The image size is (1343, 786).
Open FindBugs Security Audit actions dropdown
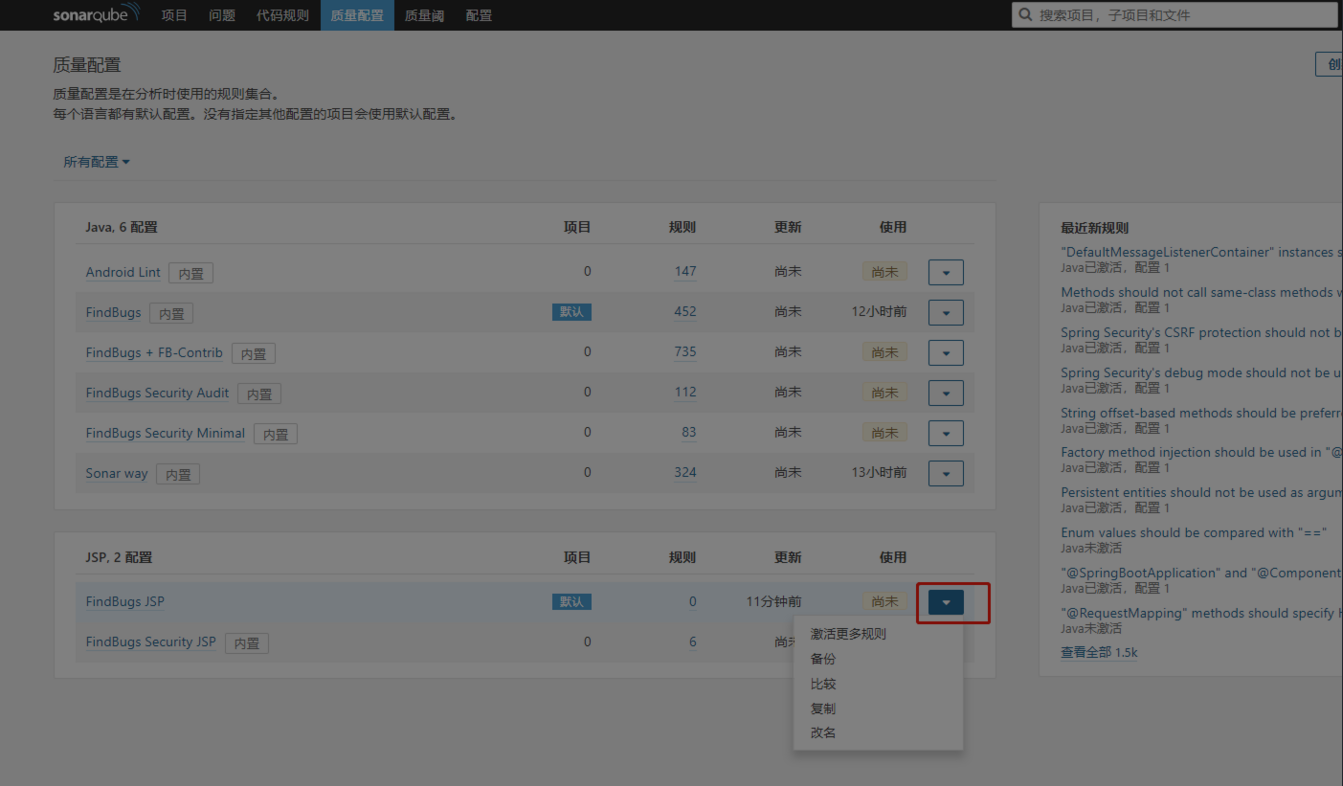[x=946, y=392]
